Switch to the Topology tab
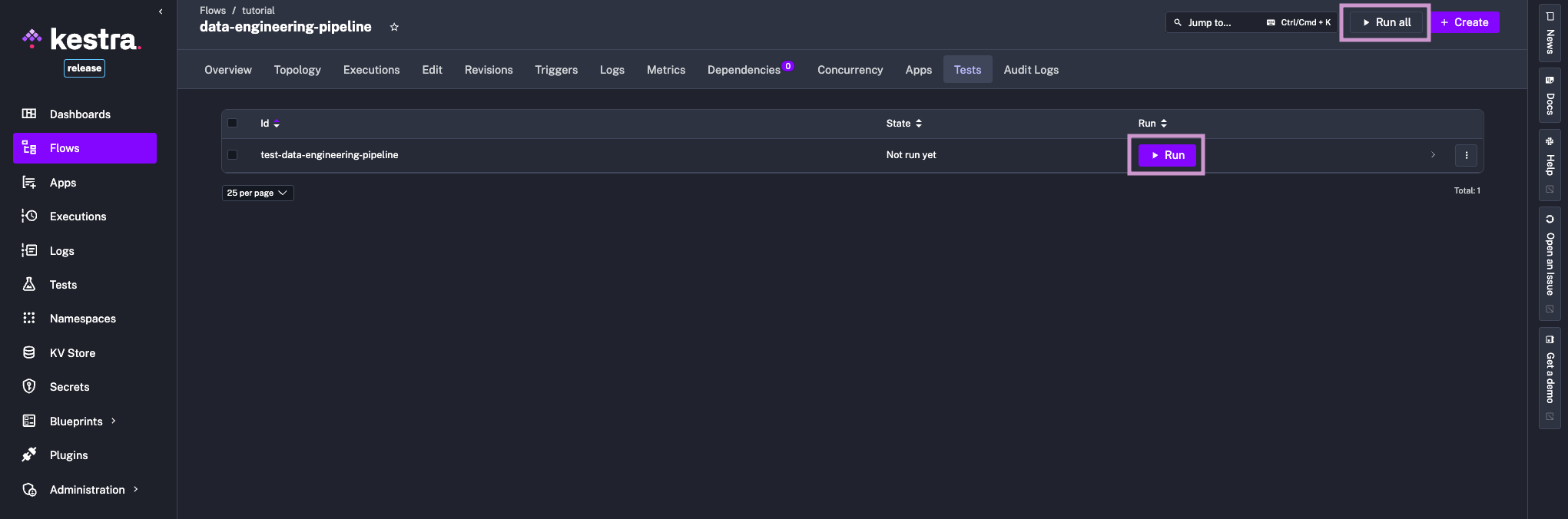This screenshot has width=1568, height=519. tap(297, 70)
